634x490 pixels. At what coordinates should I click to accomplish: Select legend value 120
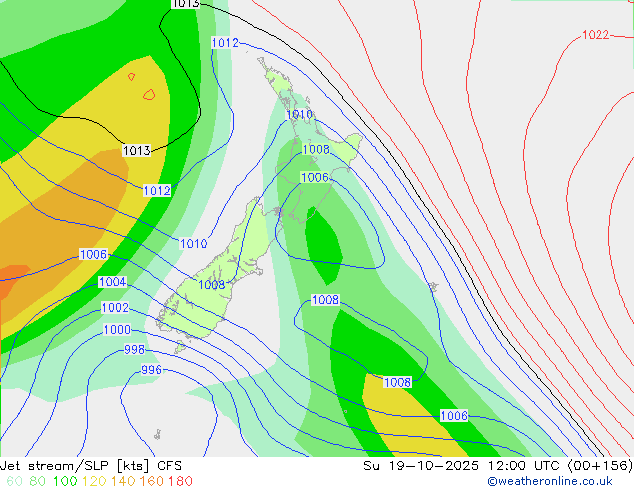pyautogui.click(x=94, y=481)
